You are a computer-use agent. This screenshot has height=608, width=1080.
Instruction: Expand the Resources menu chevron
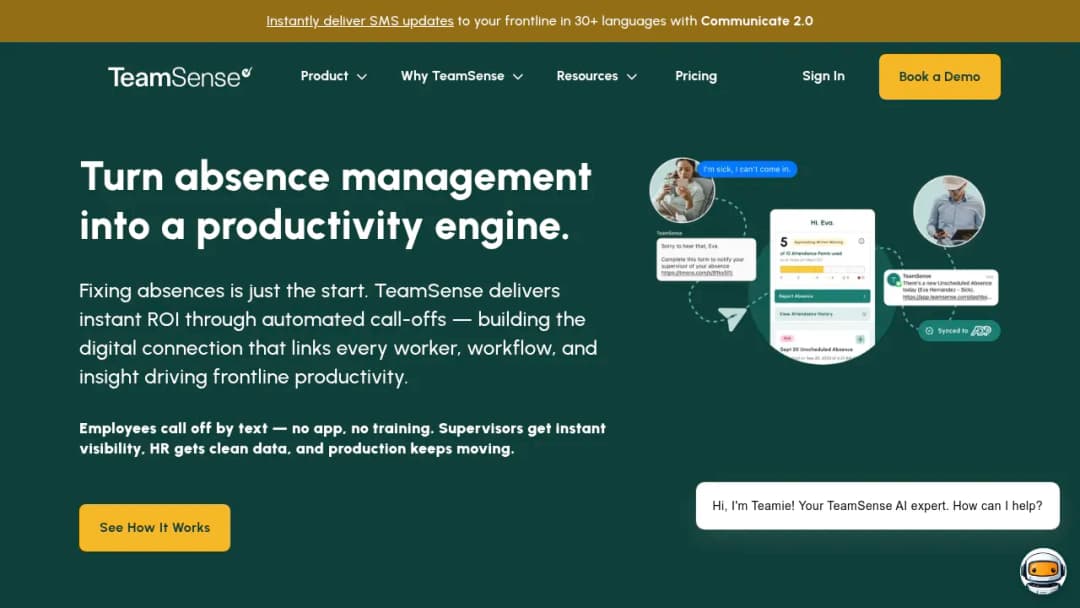pos(632,76)
